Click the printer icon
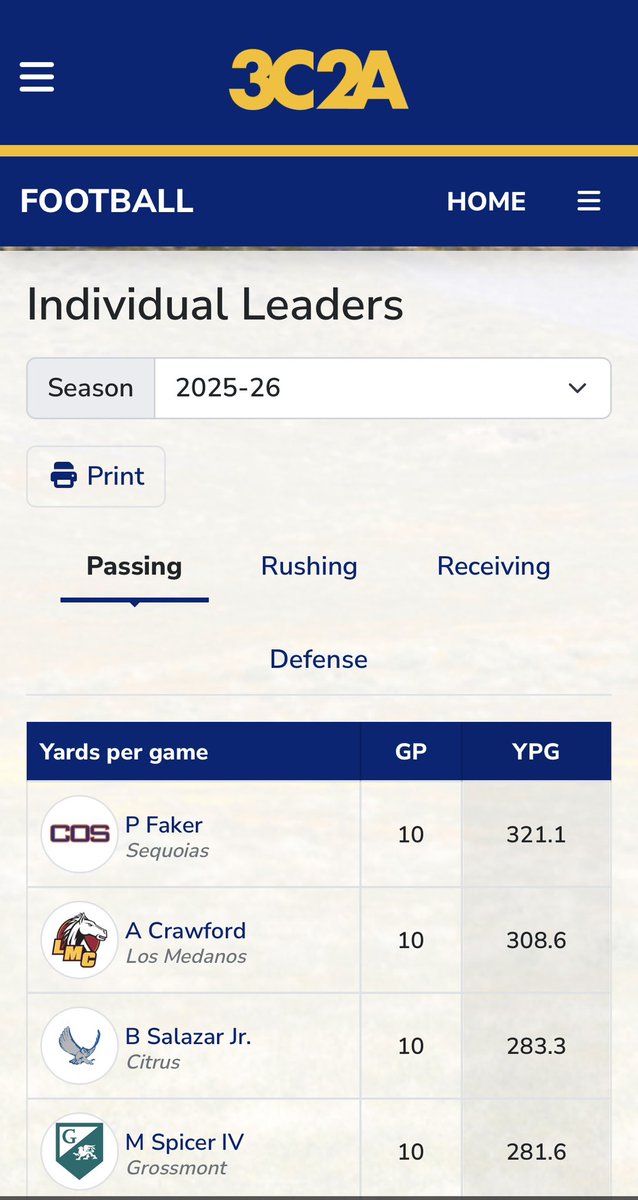 65,476
